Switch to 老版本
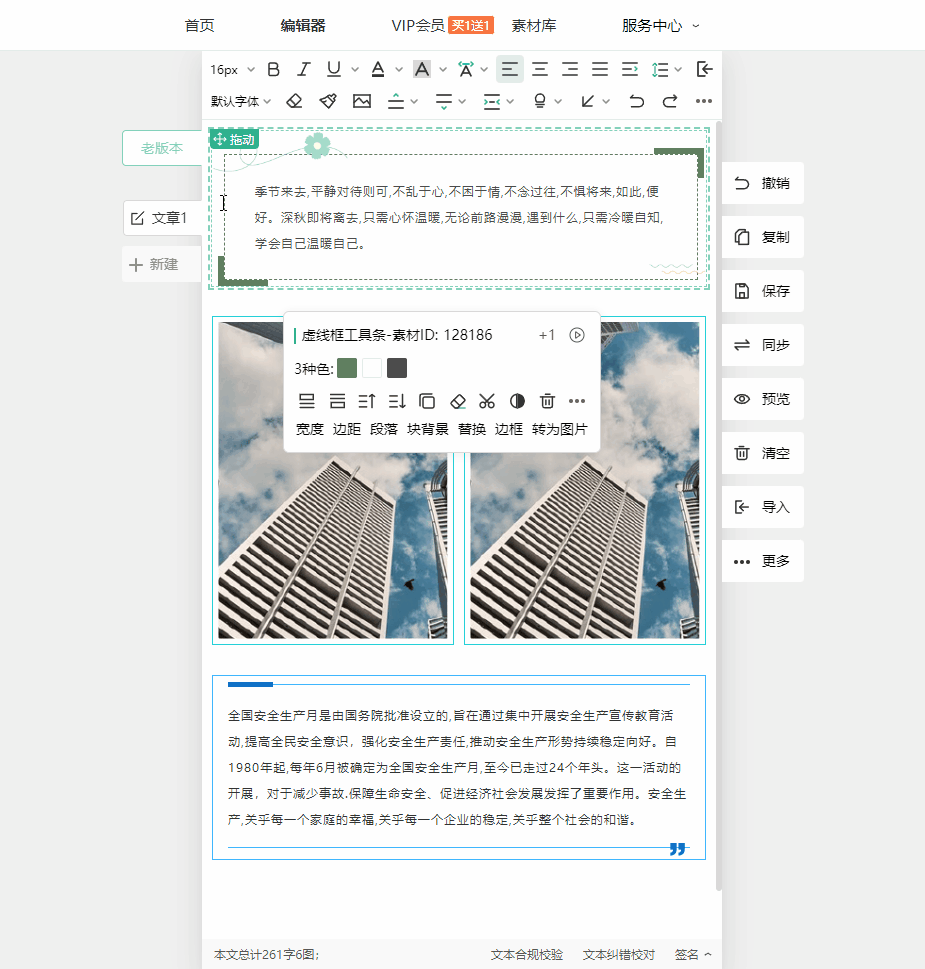The image size is (925, 969). click(162, 148)
